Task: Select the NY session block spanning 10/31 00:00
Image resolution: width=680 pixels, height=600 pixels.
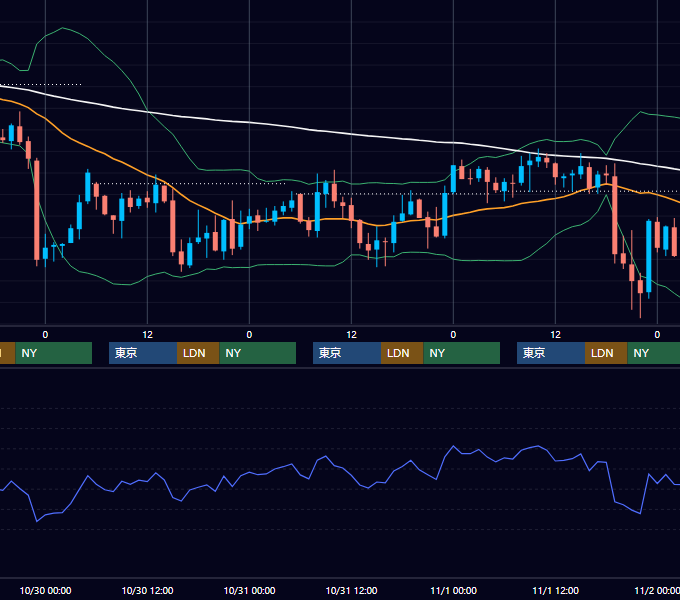Action: [258, 353]
